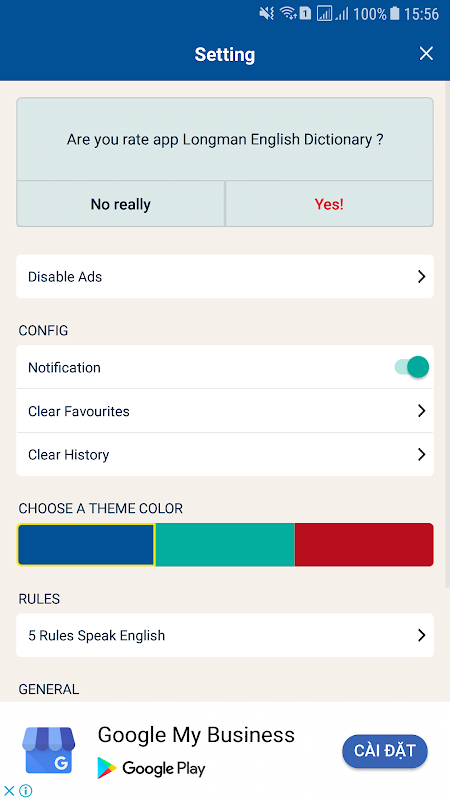Tap the muted sound icon in status bar
This screenshot has width=450, height=800.
point(266,14)
